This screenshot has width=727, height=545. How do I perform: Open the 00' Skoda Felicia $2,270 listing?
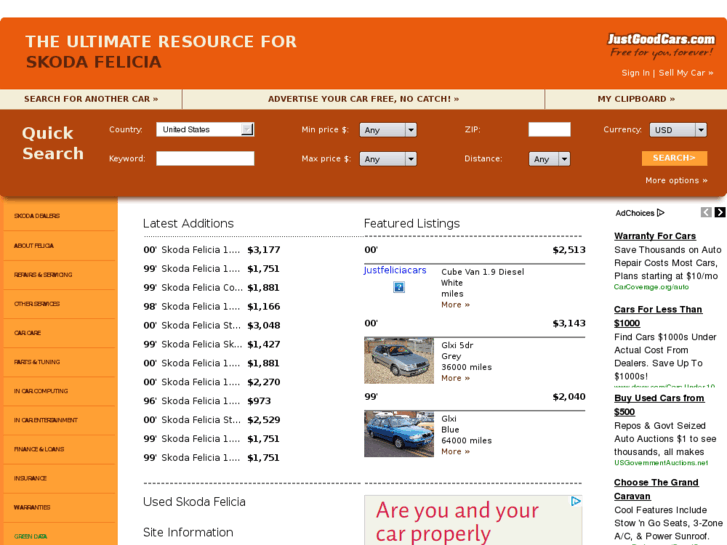(212, 382)
